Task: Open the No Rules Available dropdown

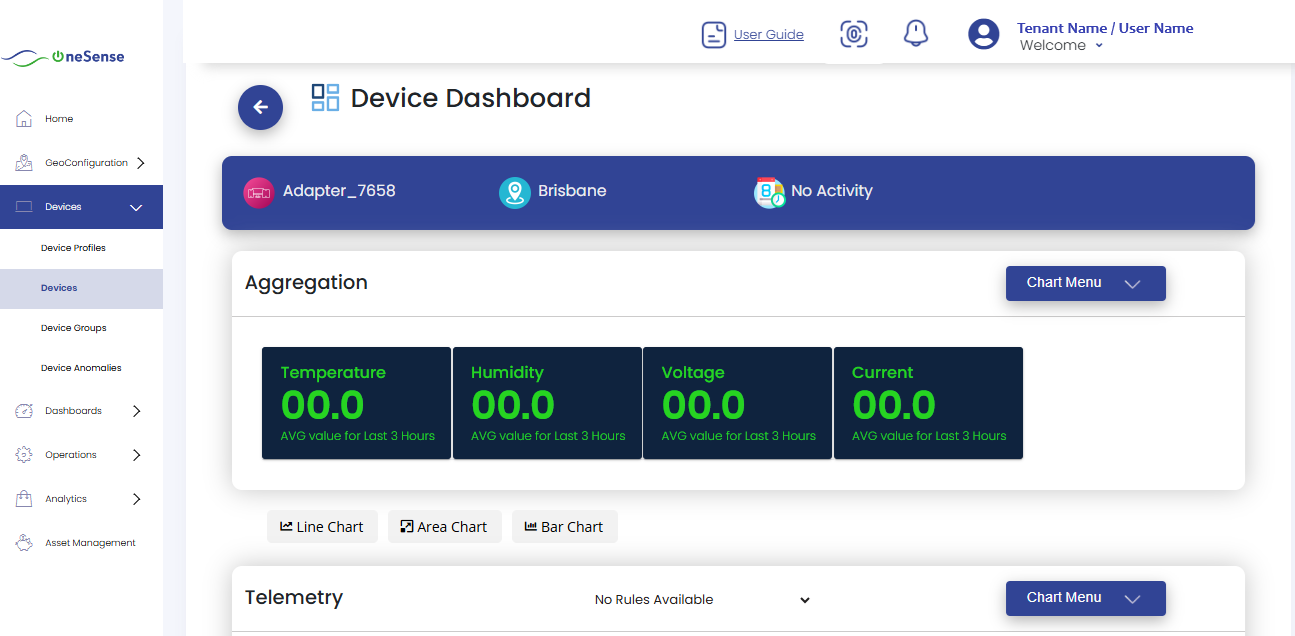Action: (x=701, y=600)
